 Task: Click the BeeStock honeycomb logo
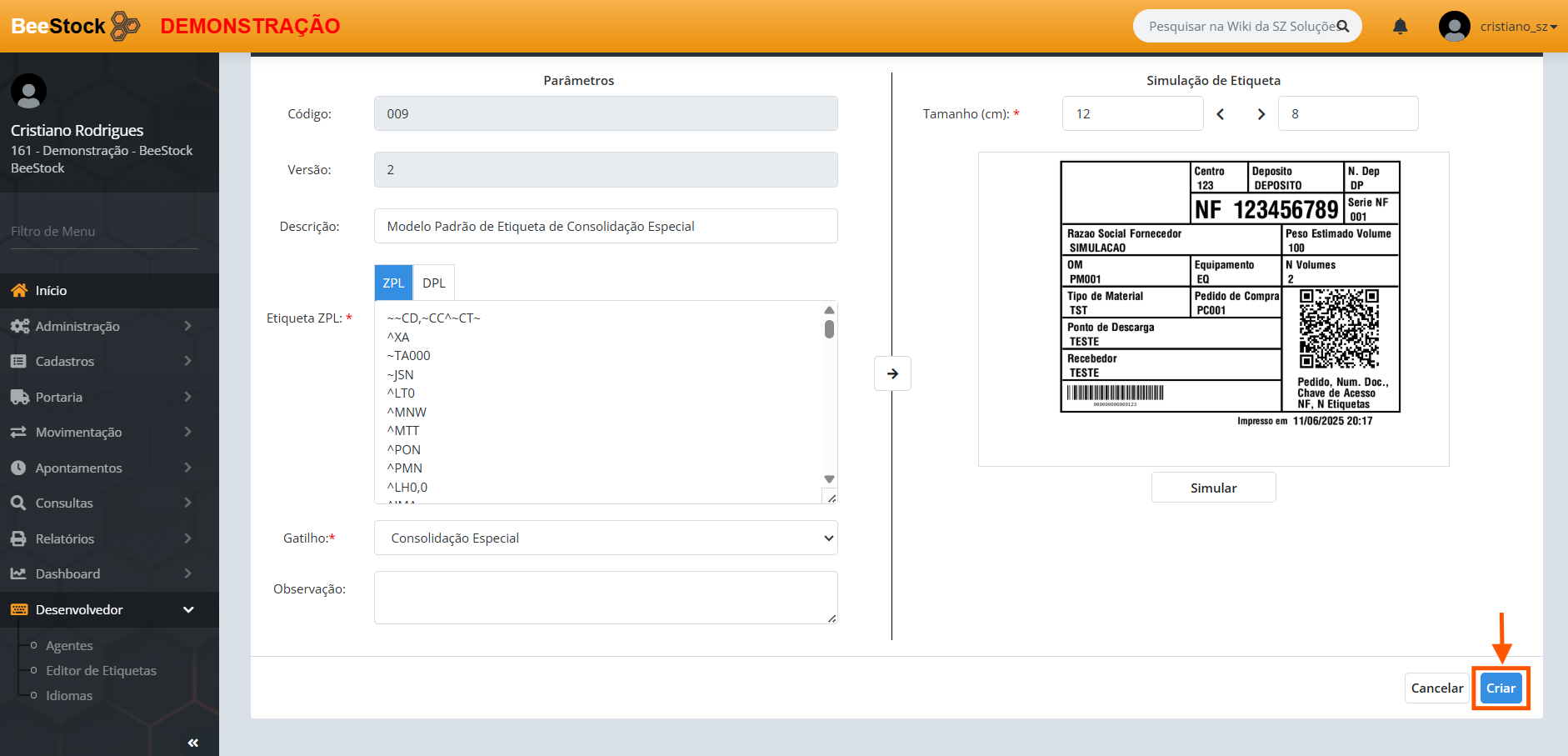[125, 26]
